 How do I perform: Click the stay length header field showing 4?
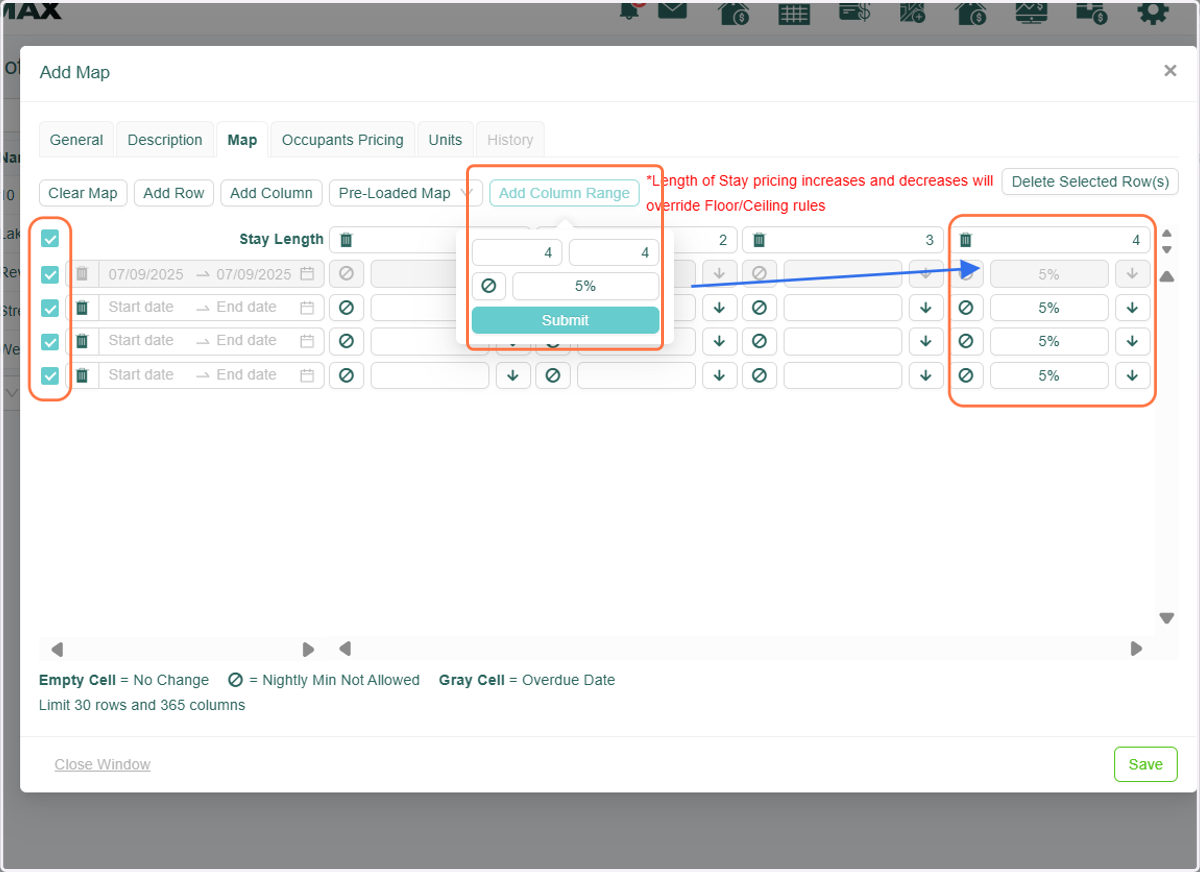click(x=1049, y=240)
